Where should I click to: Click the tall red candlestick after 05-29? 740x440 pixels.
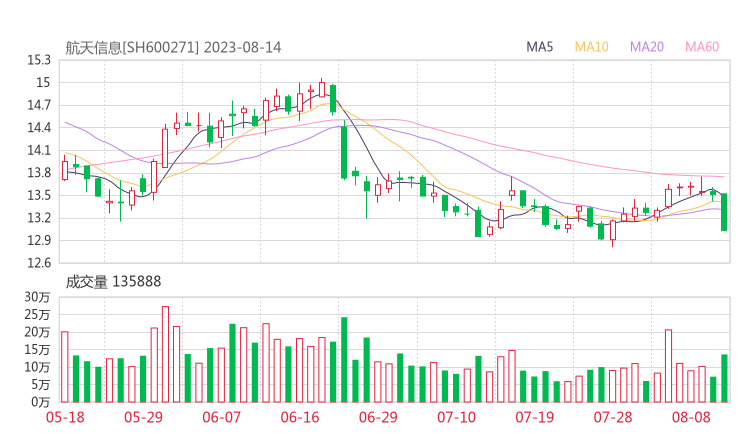pos(165,148)
